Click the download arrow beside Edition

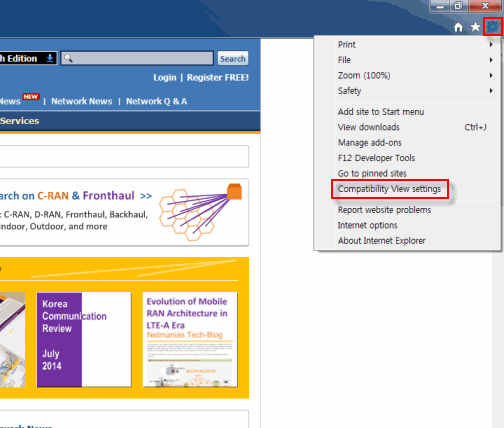pyautogui.click(x=50, y=58)
